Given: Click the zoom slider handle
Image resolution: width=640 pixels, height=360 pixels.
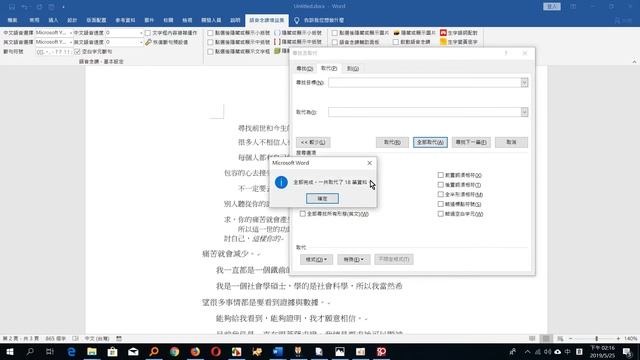Looking at the screenshot, I should [596, 338].
